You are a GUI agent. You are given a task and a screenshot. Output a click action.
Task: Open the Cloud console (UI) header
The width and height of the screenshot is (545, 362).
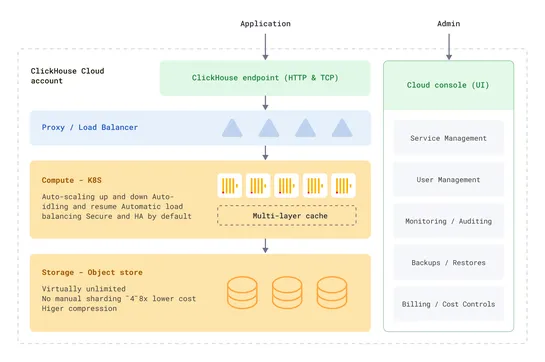pyautogui.click(x=448, y=85)
